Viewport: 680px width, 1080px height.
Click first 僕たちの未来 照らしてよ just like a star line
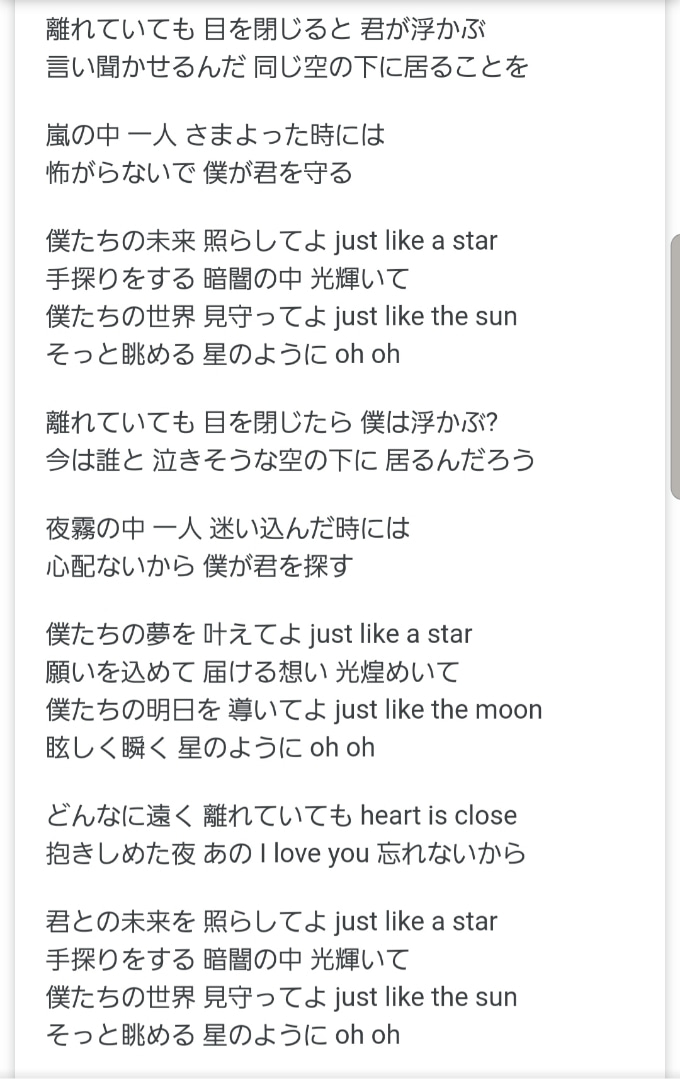pos(271,240)
